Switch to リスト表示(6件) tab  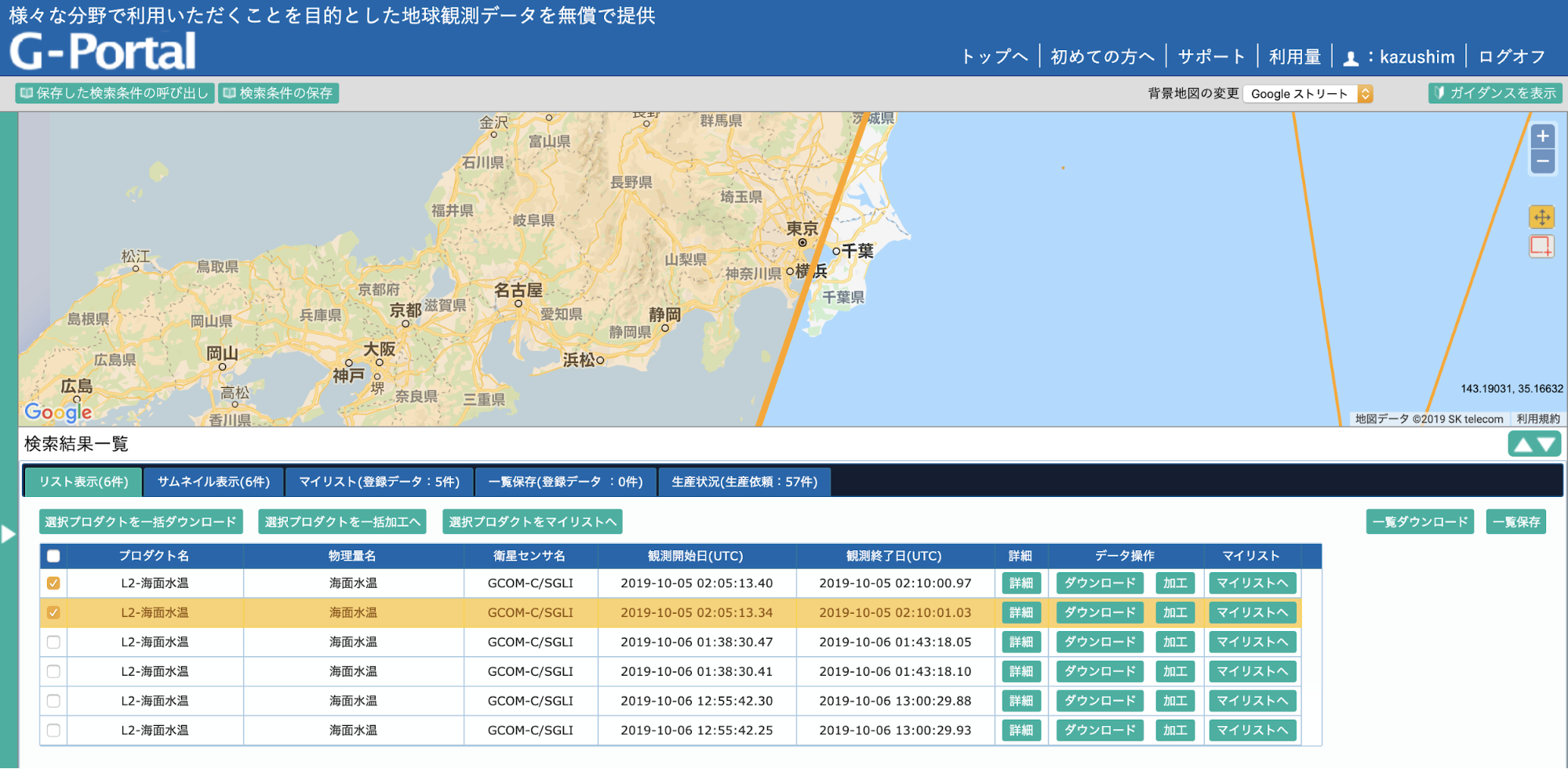point(83,481)
